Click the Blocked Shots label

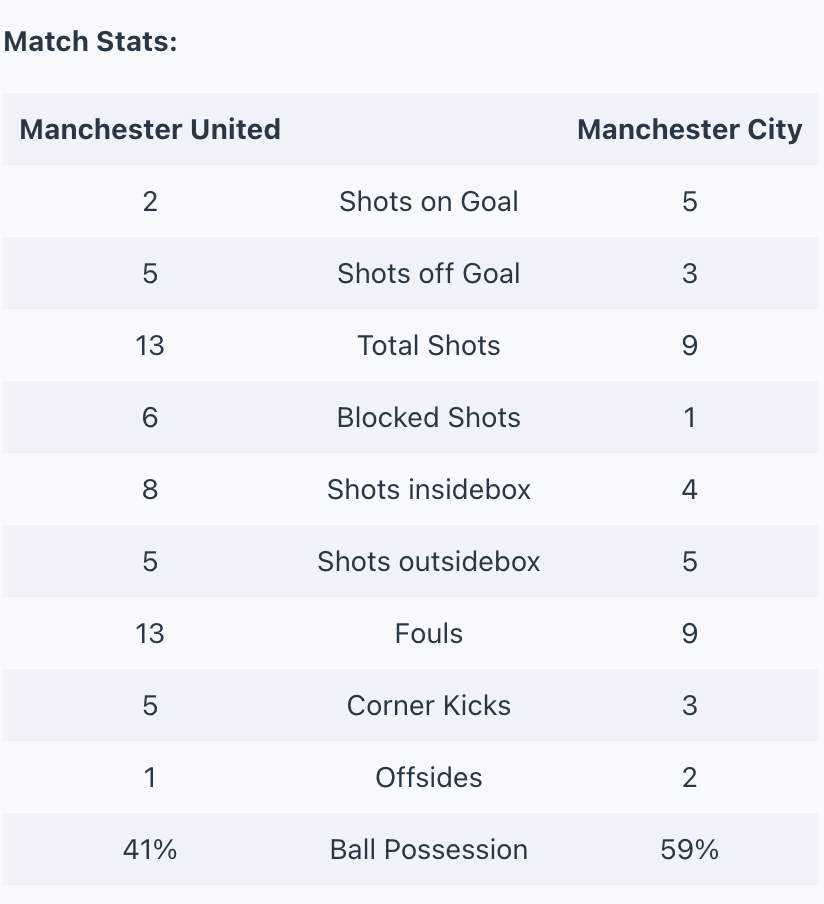[428, 417]
